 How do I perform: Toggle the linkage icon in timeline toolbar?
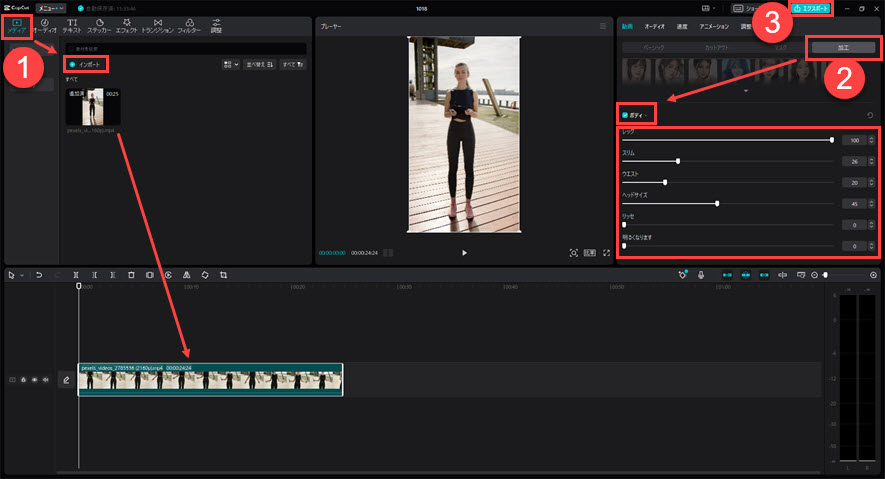[x=764, y=275]
